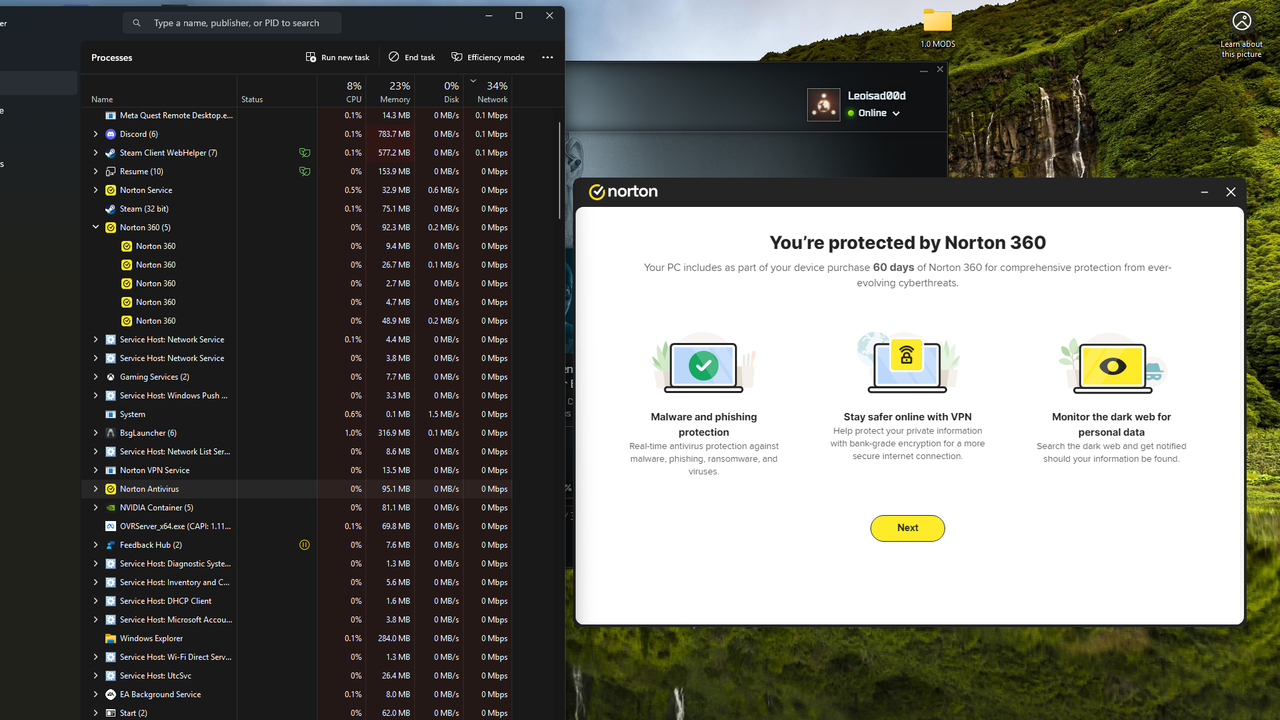
Task: Click the suspended pause icon for Feedback Hub
Action: (x=304, y=545)
